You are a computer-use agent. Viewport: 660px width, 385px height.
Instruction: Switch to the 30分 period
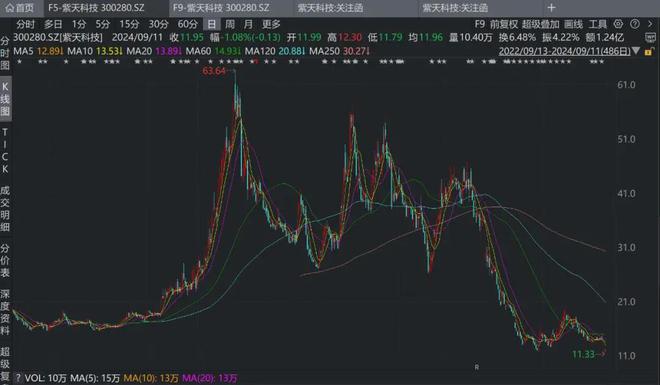tap(158, 24)
